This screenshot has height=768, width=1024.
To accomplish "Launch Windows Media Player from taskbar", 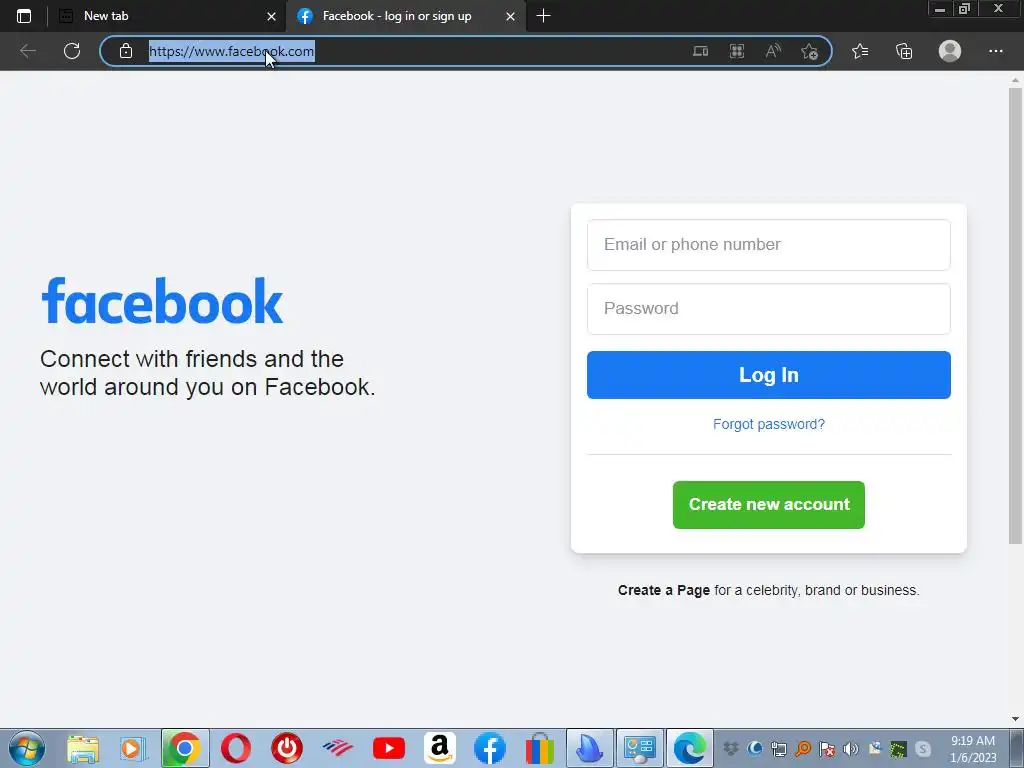I will pyautogui.click(x=133, y=748).
